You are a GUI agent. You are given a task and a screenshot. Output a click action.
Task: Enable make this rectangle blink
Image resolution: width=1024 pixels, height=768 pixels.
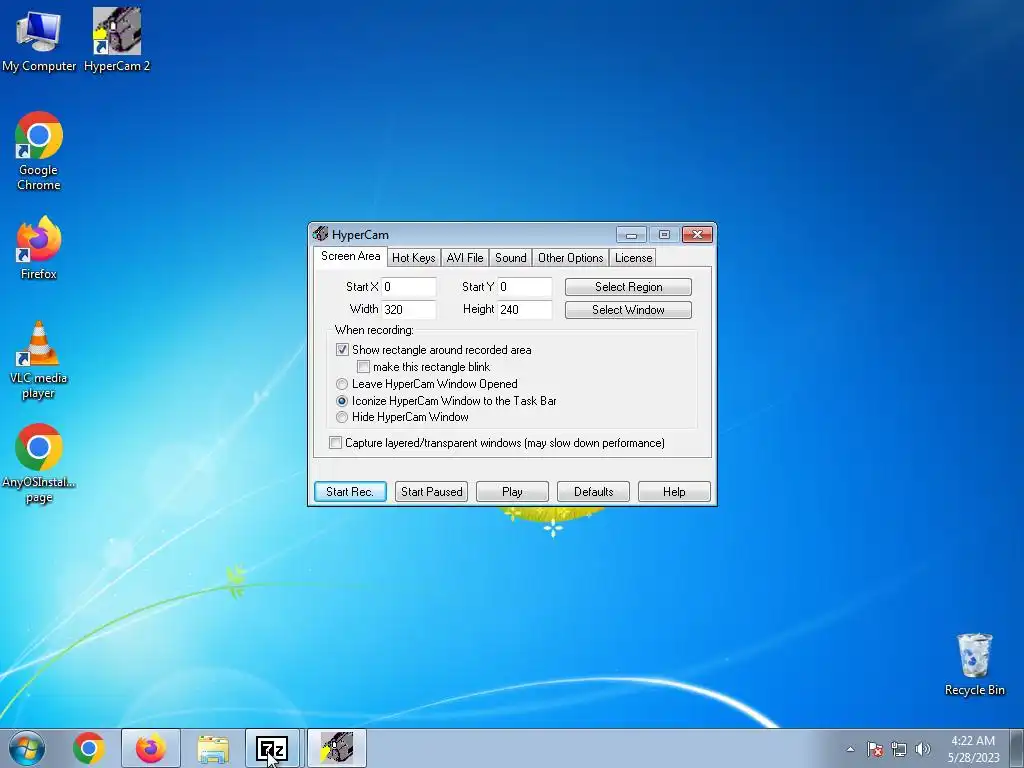(363, 367)
